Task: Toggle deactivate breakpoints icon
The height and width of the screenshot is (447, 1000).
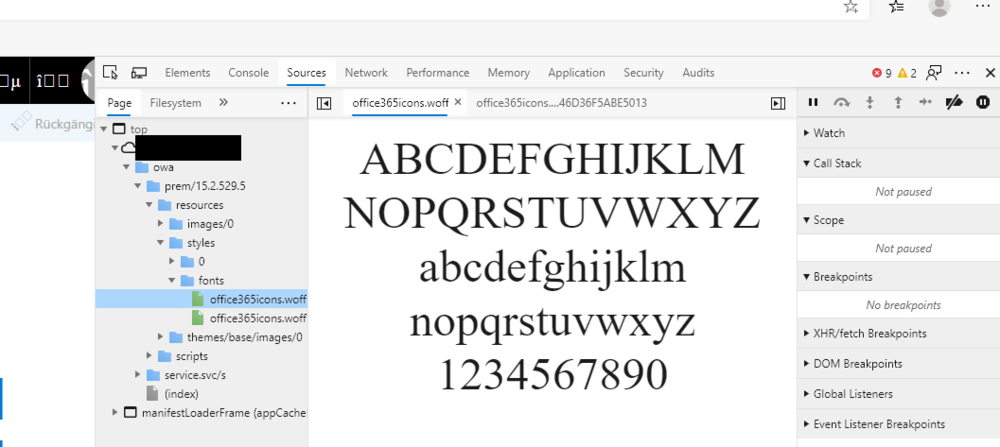Action: pyautogui.click(x=954, y=102)
